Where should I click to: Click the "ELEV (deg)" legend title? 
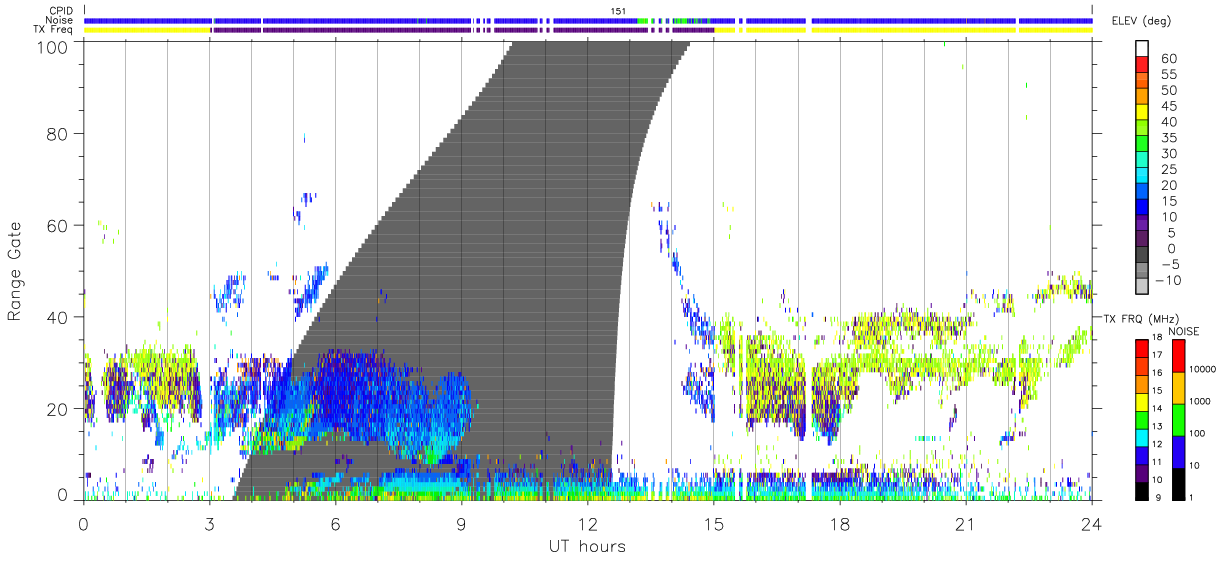(x=1141, y=21)
